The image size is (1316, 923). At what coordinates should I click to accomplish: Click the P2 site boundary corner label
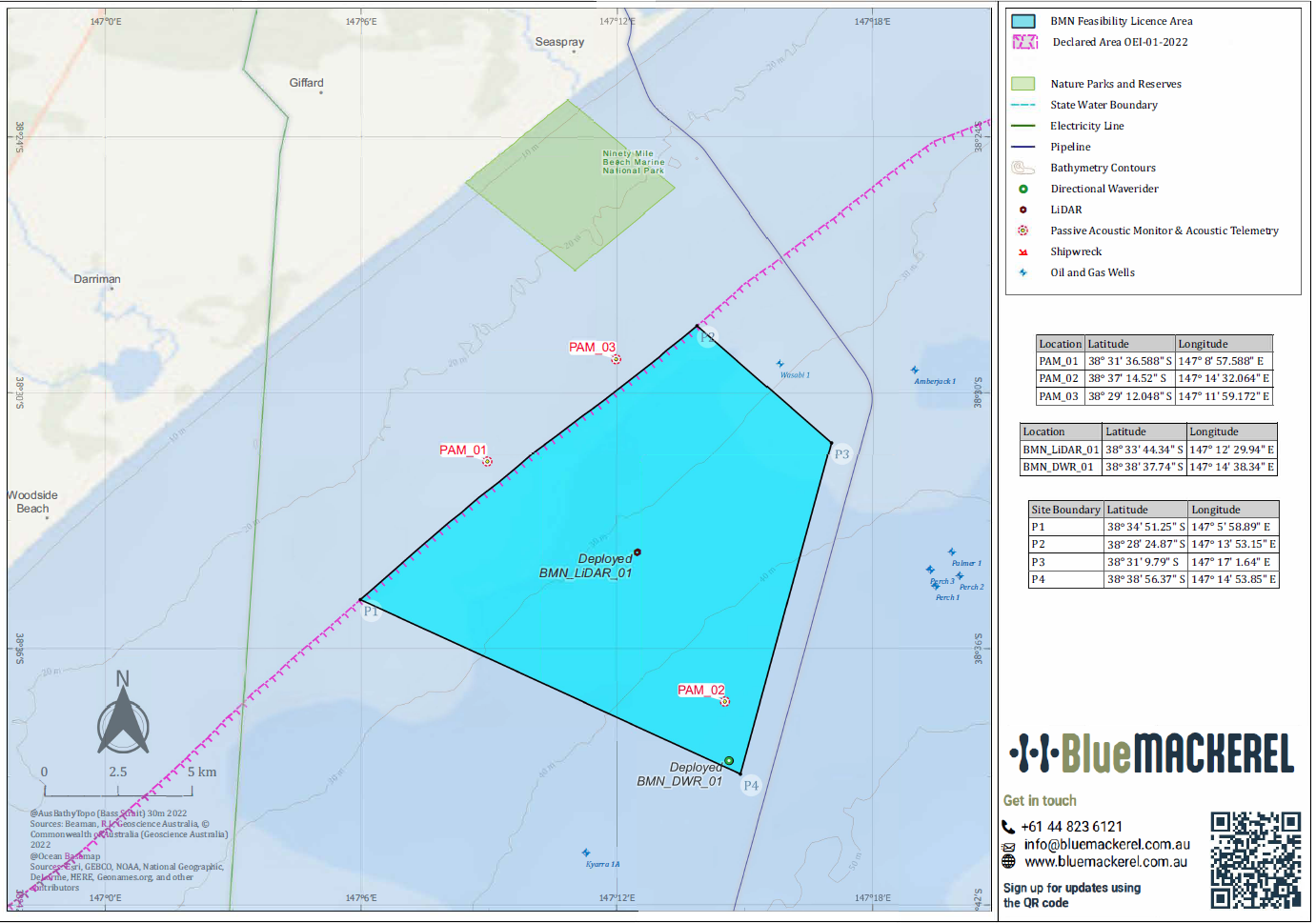pos(707,337)
